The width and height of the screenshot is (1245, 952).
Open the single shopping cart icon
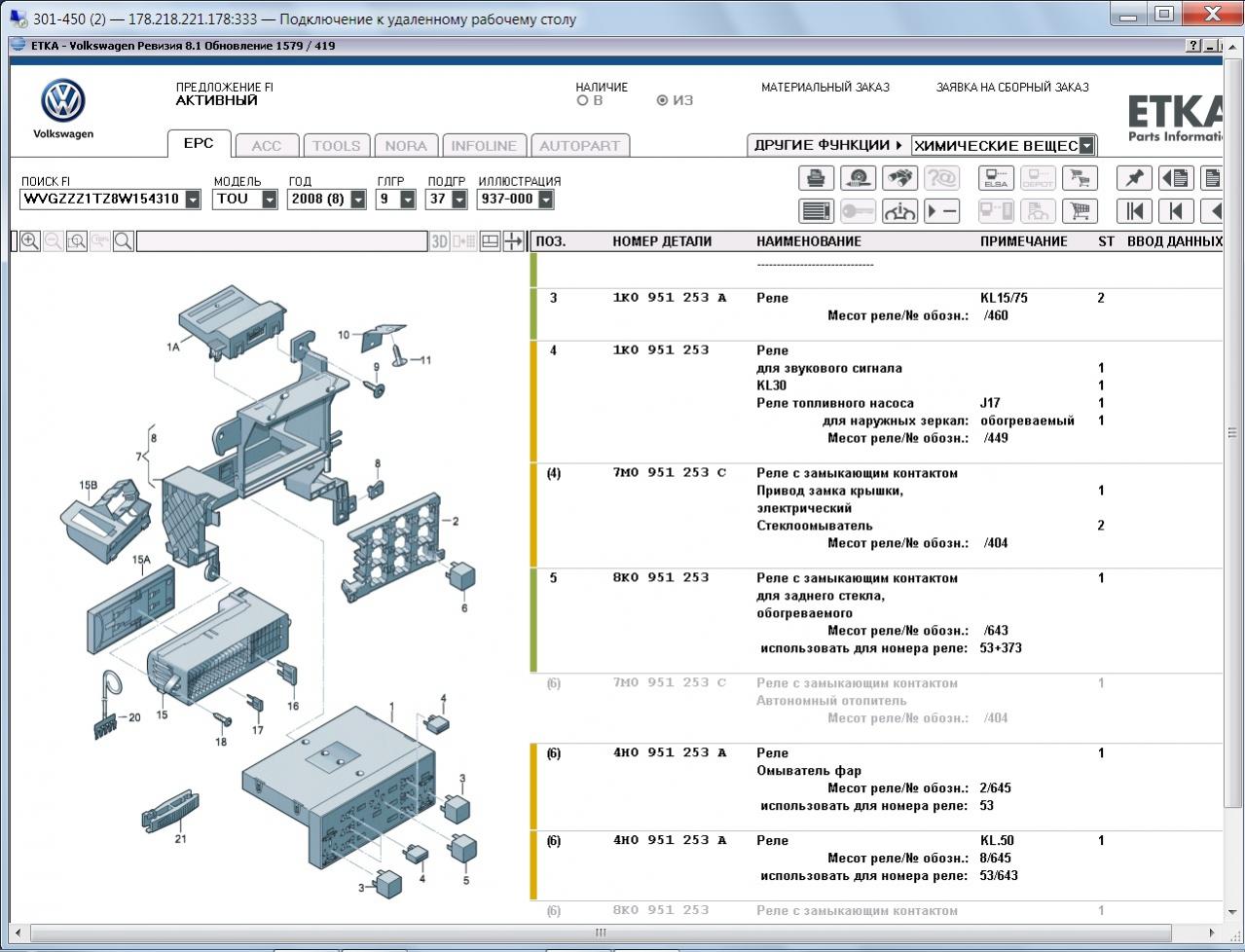tap(1079, 211)
